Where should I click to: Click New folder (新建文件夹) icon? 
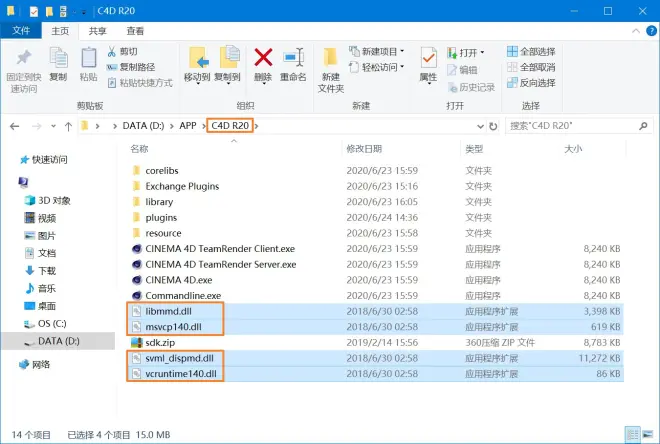point(330,58)
